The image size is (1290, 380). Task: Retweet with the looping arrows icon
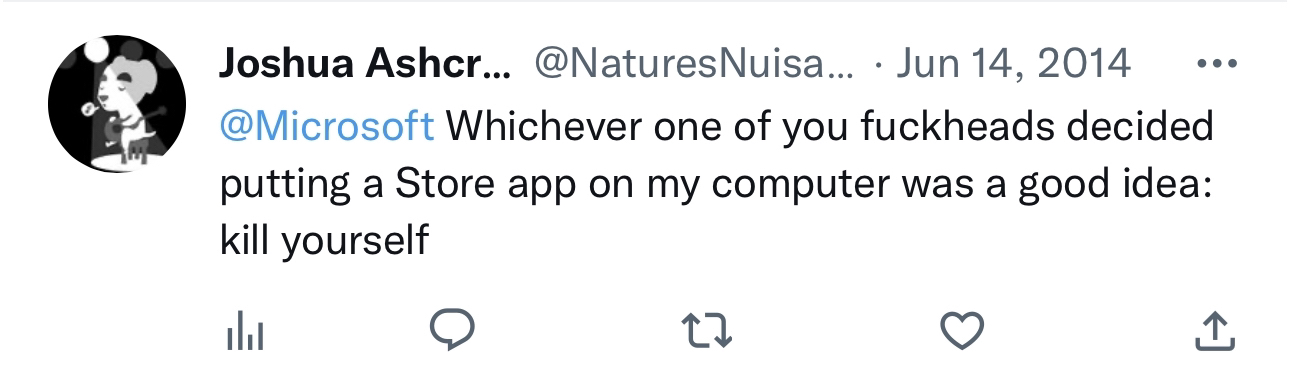[706, 331]
